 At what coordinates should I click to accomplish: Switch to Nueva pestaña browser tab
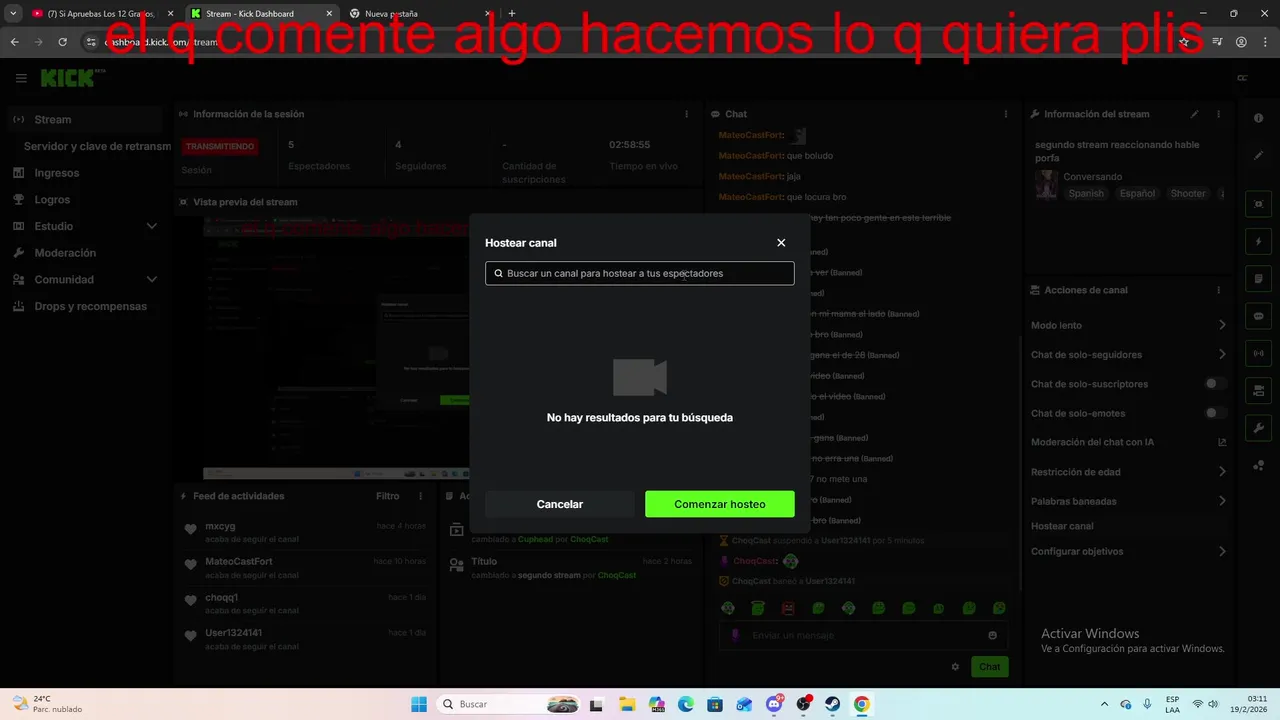(418, 14)
